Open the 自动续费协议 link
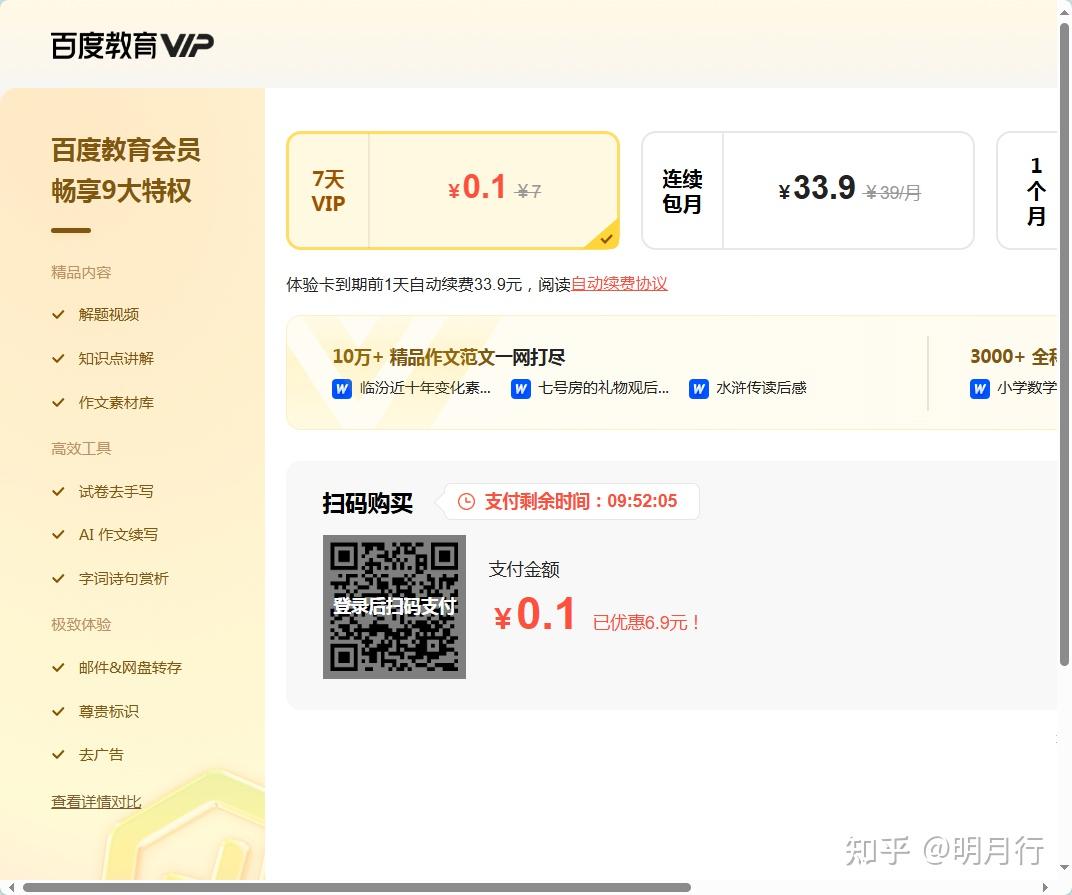This screenshot has height=895, width=1072. point(619,284)
